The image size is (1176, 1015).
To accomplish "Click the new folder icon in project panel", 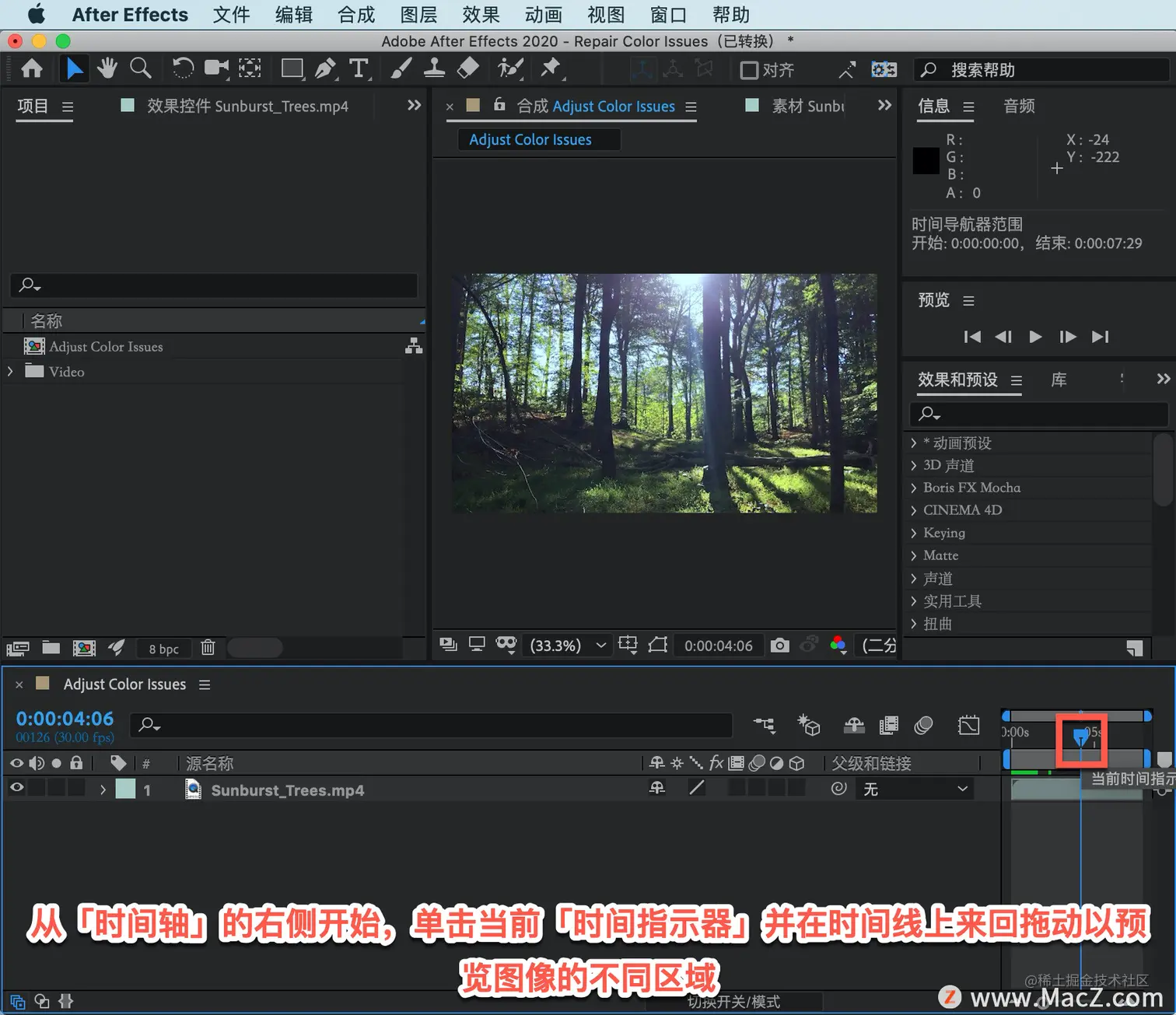I will click(51, 647).
